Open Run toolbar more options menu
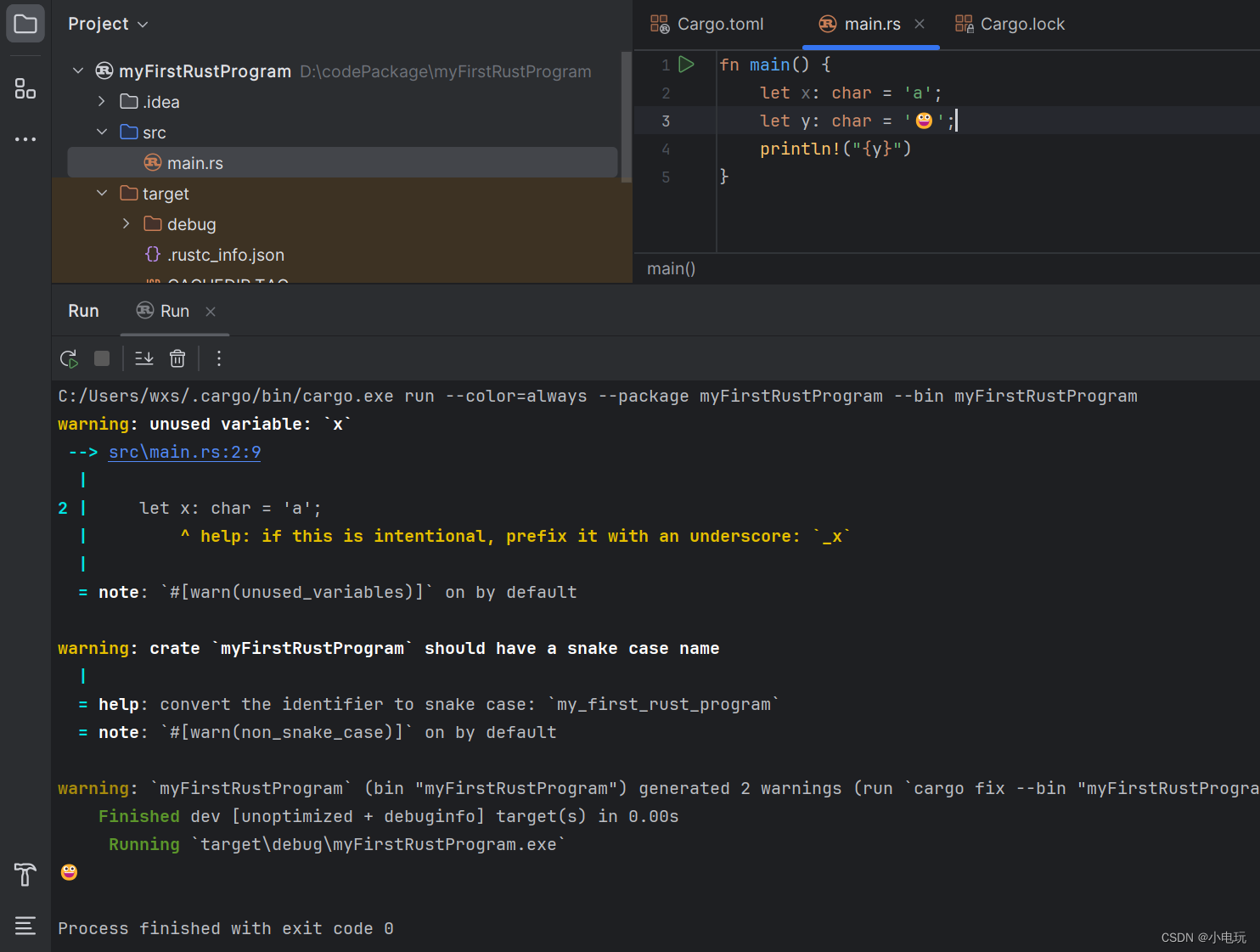The height and width of the screenshot is (952, 1260). point(219,358)
